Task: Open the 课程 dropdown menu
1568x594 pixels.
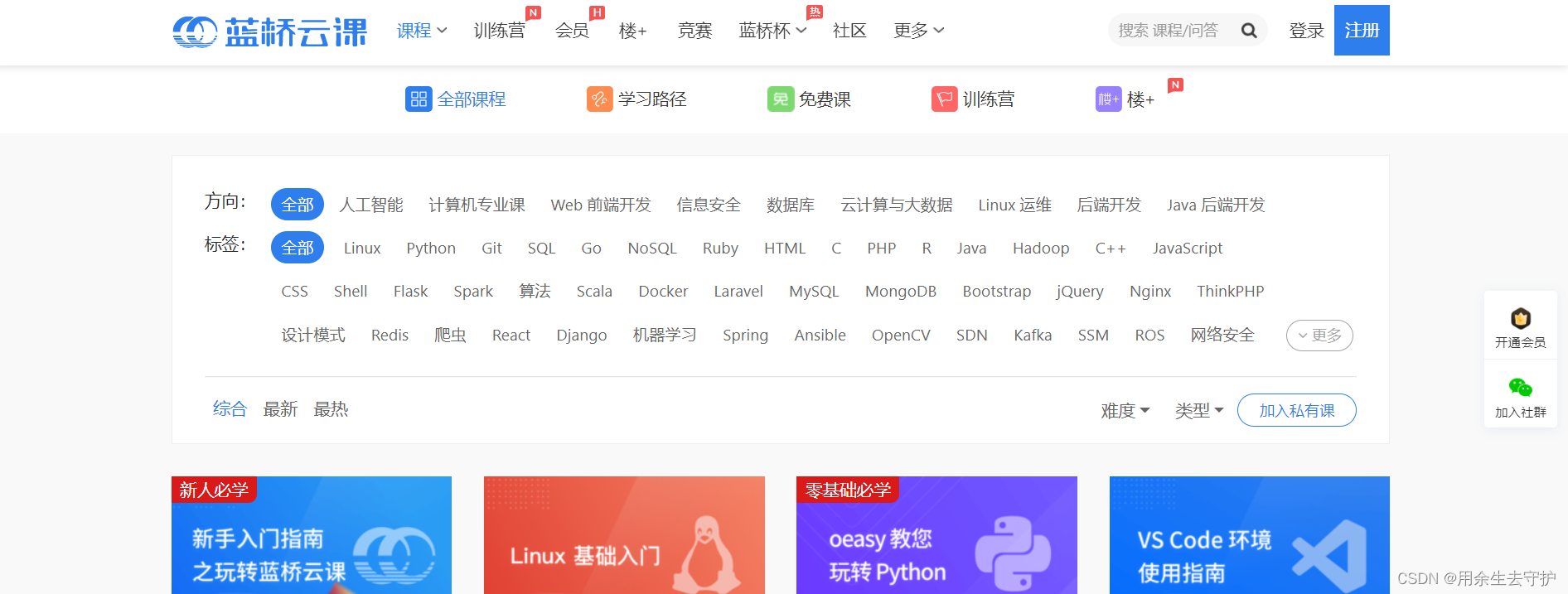Action: 422,31
